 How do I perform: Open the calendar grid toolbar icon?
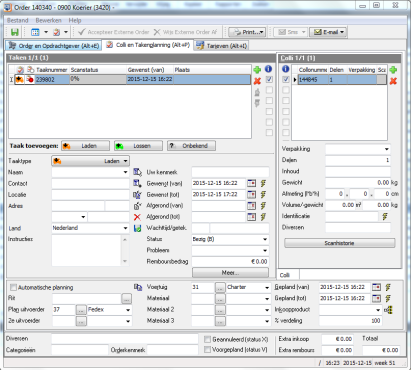(x=35, y=32)
